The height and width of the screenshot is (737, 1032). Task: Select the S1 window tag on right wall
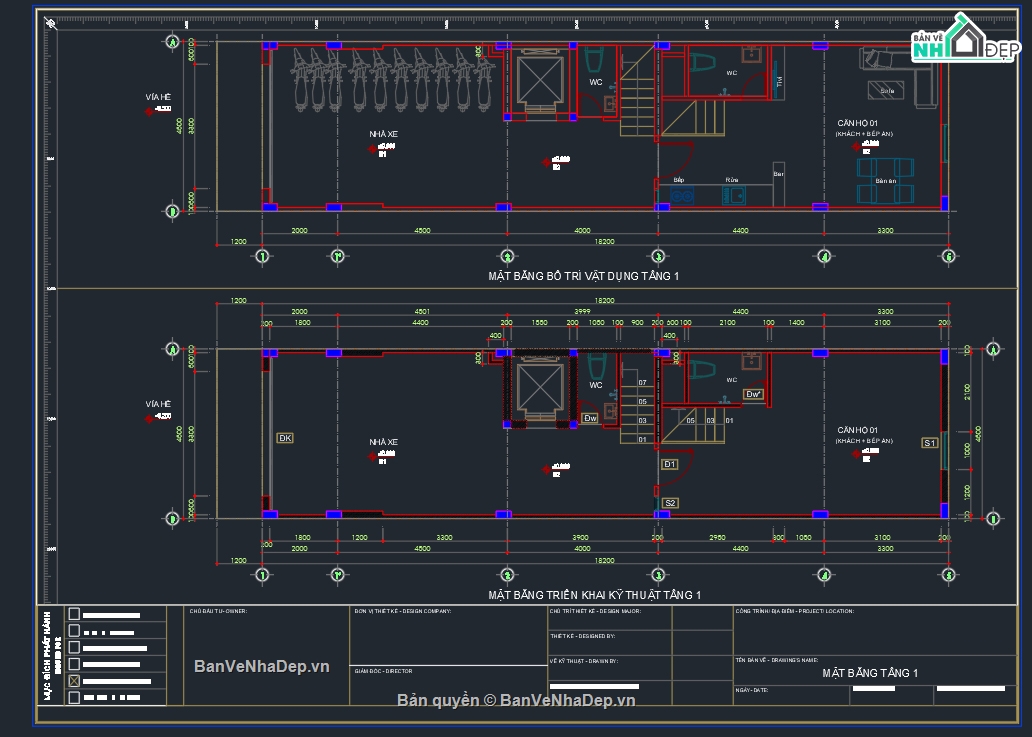(929, 442)
